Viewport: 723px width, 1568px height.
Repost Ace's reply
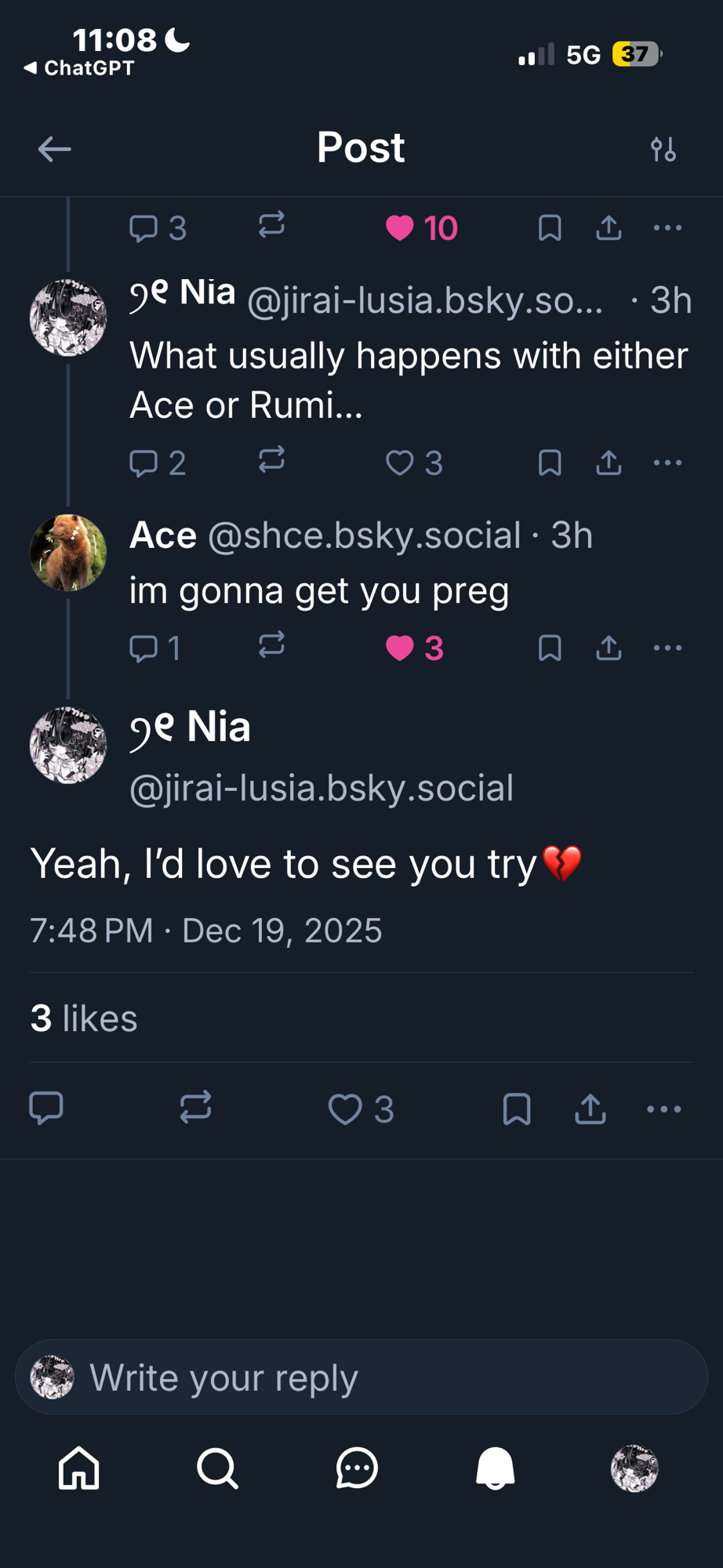[x=271, y=646]
